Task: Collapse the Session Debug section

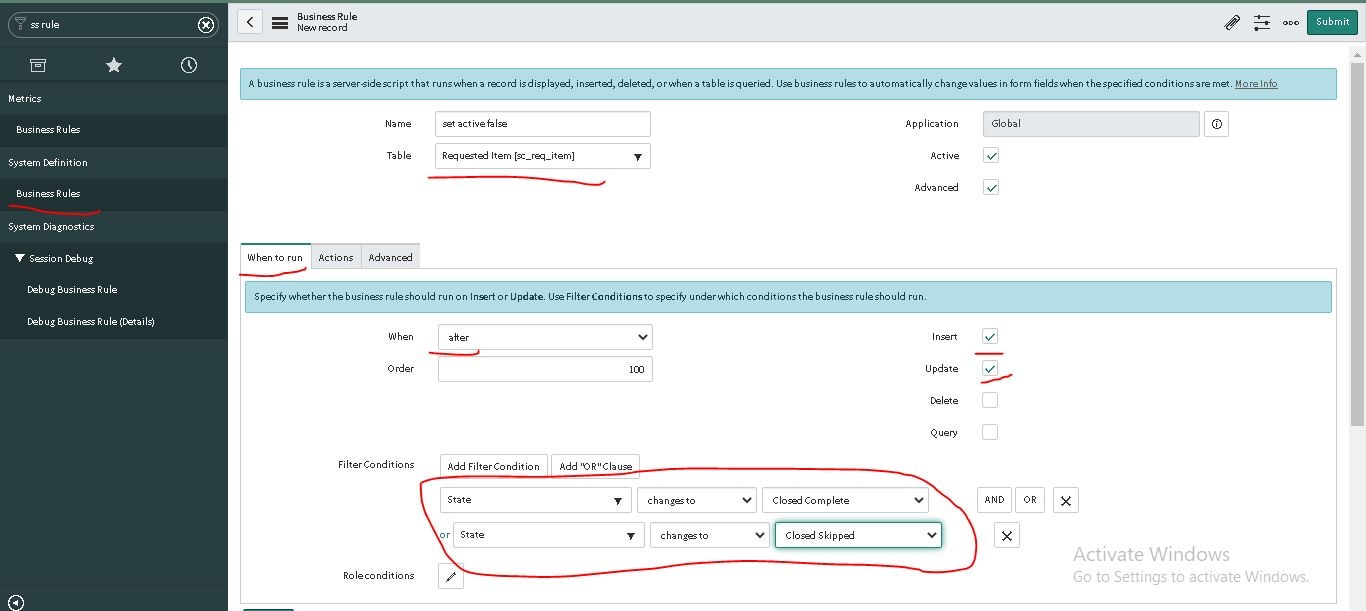Action: point(18,258)
